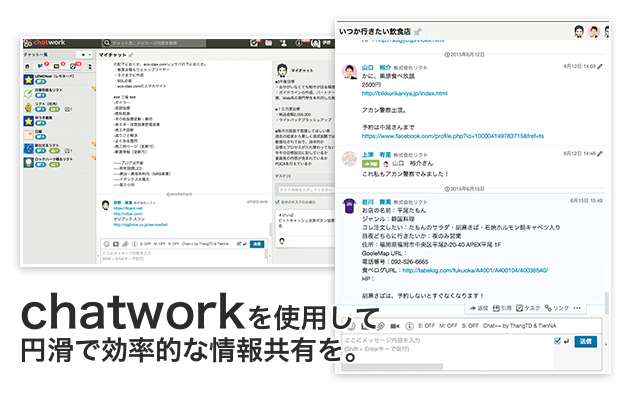This screenshot has height=400, width=640.
Task: Open the green checkmark chat room
Action: 59,93
